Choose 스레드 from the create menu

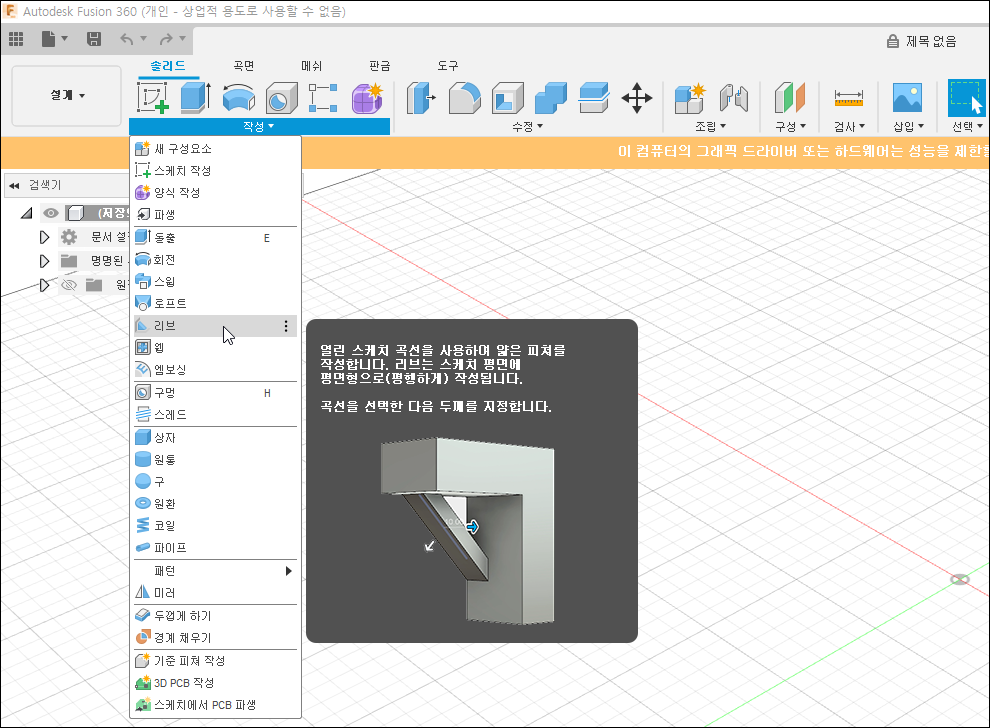(x=215, y=415)
